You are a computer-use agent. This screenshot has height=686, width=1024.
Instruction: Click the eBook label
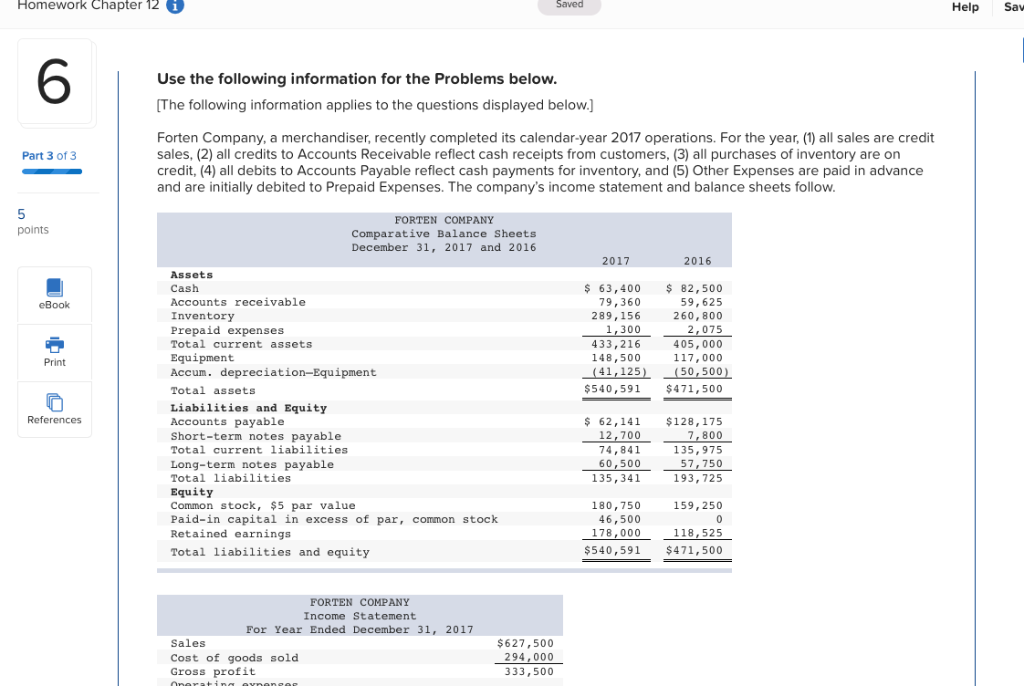54,305
